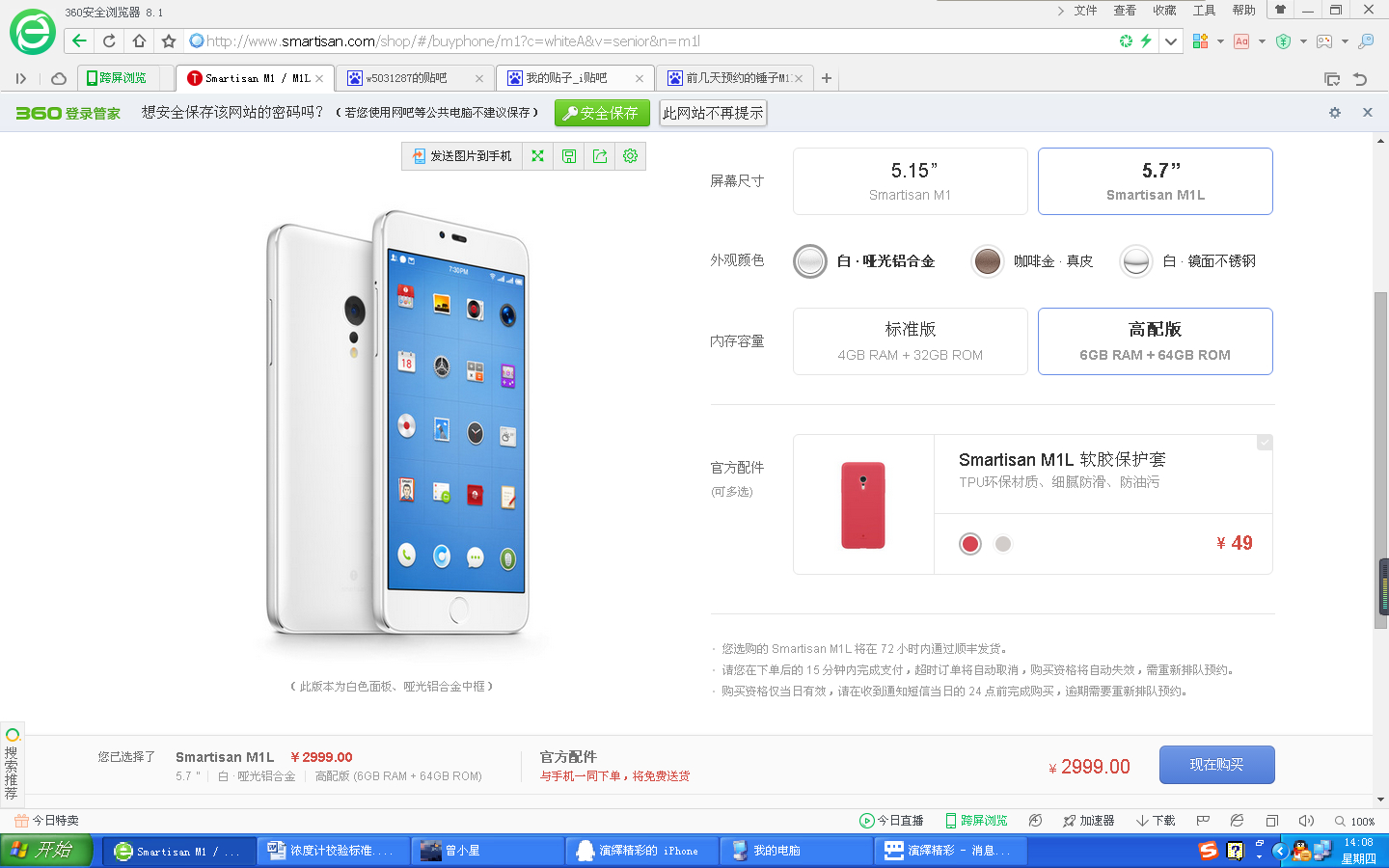
Task: Expand the game controller dropdown arrow
Action: [x=1345, y=41]
